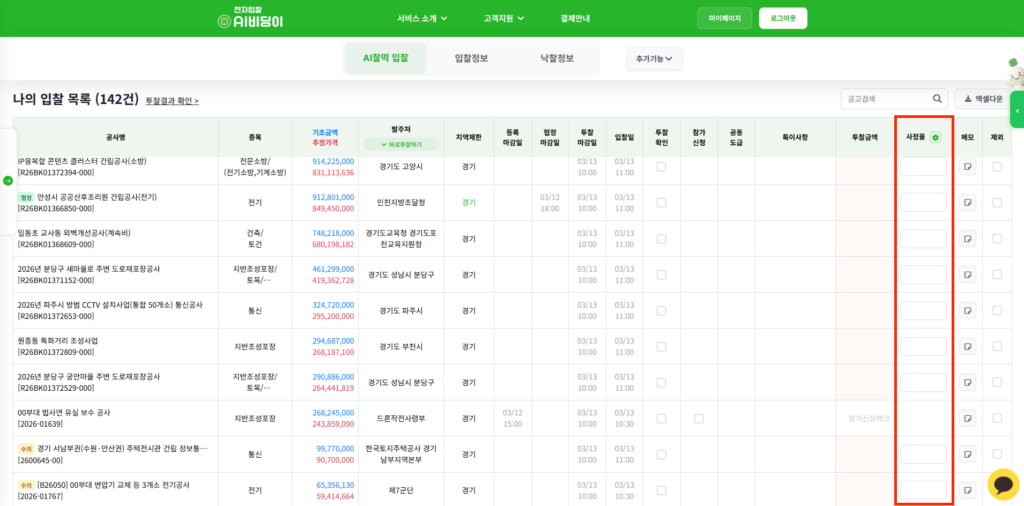Open memo icon for 00부대 법사면 유실 보수

[967, 419]
